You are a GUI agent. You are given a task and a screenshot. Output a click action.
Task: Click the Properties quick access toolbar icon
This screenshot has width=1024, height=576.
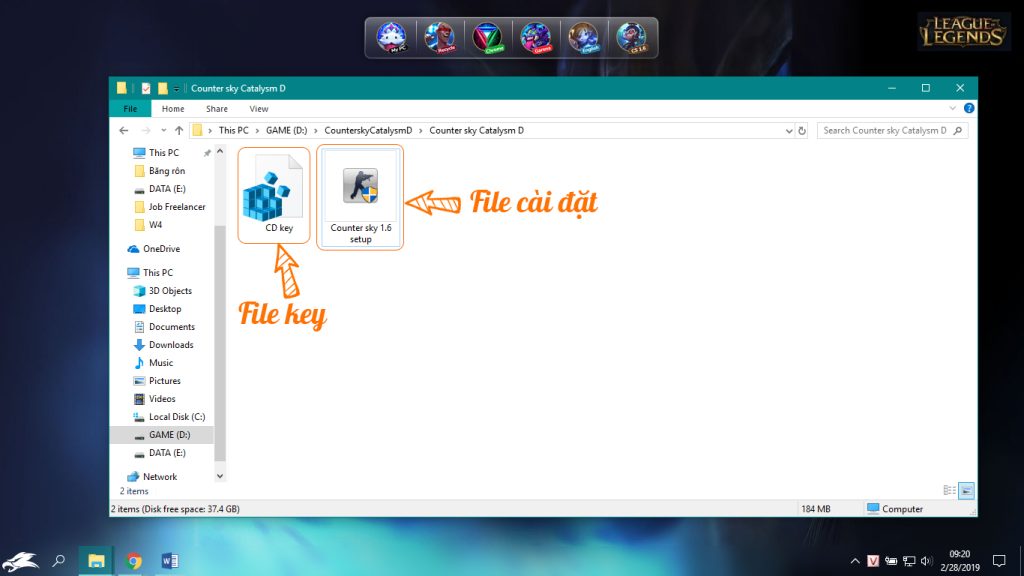tap(146, 88)
